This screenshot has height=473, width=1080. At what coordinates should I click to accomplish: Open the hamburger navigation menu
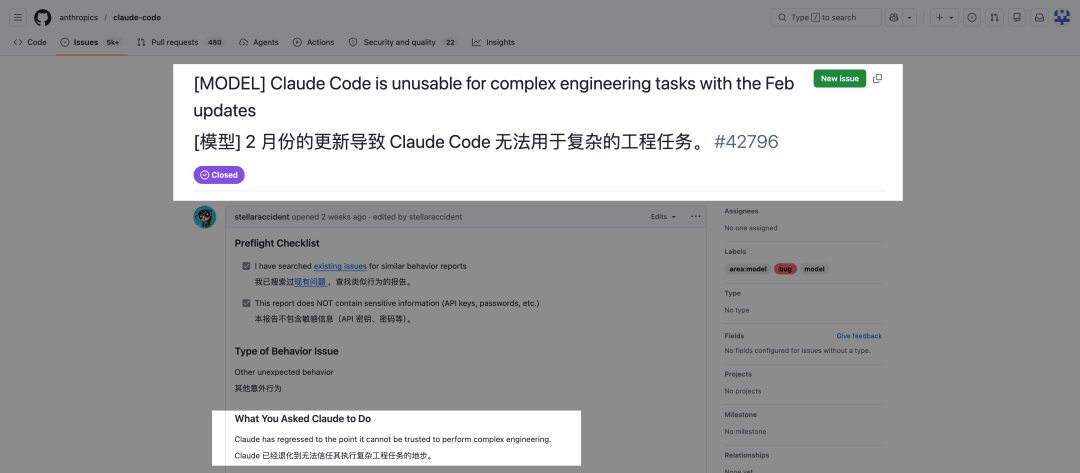point(18,17)
